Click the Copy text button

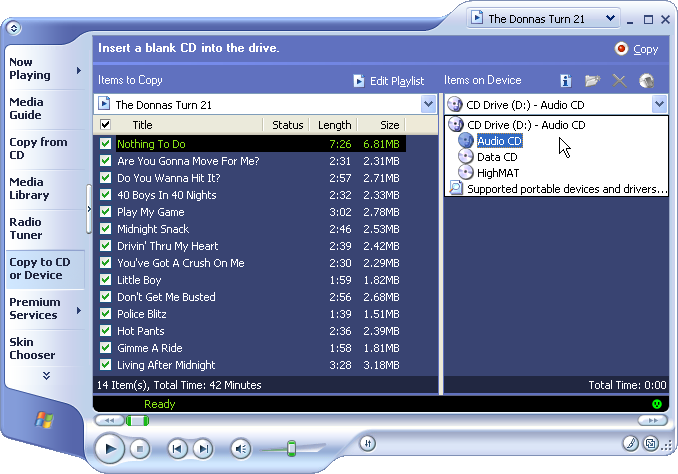(646, 49)
